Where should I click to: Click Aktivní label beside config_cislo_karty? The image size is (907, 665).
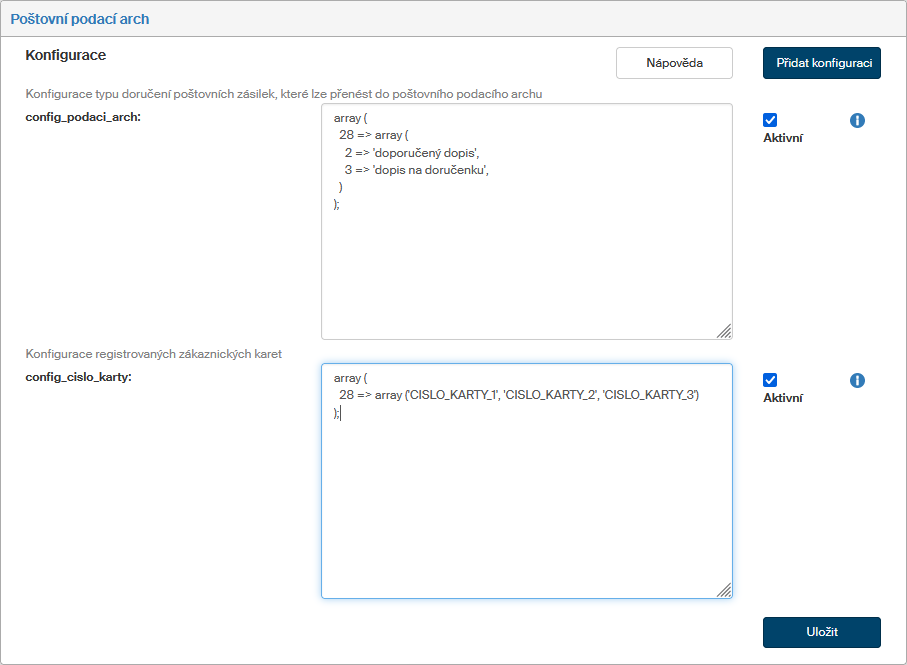click(782, 398)
